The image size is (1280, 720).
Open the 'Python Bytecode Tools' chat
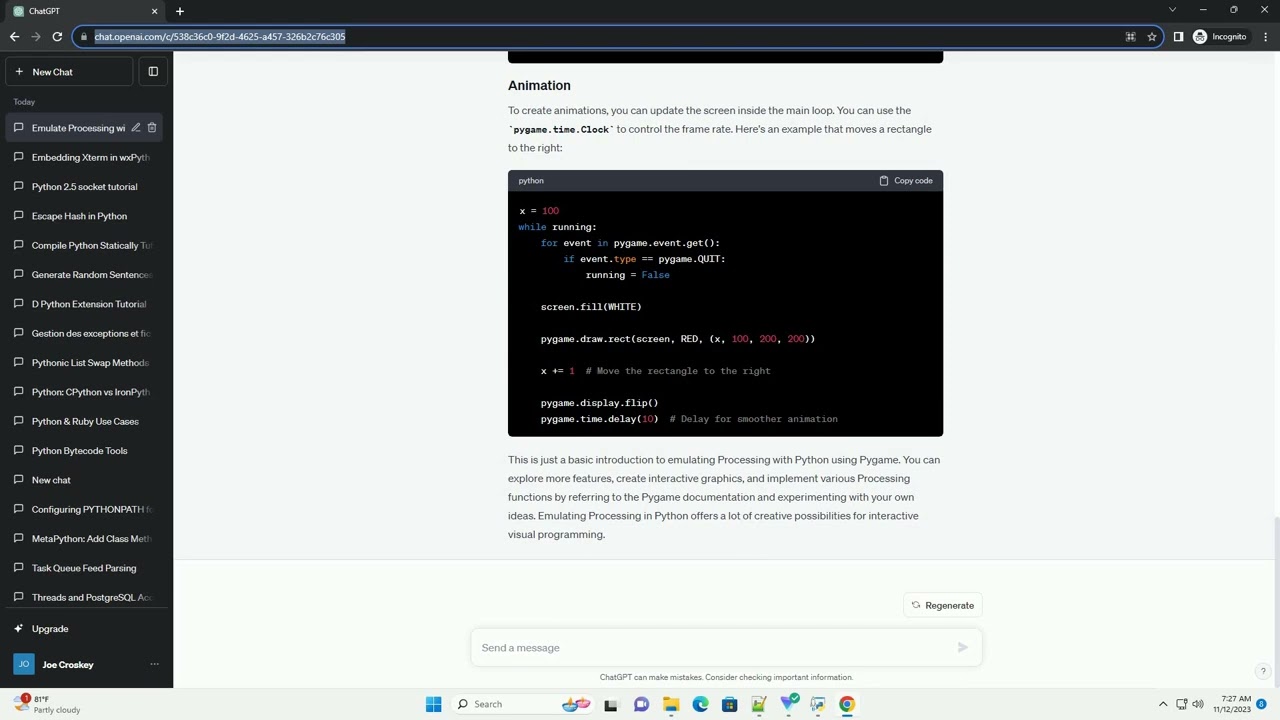tap(86, 451)
